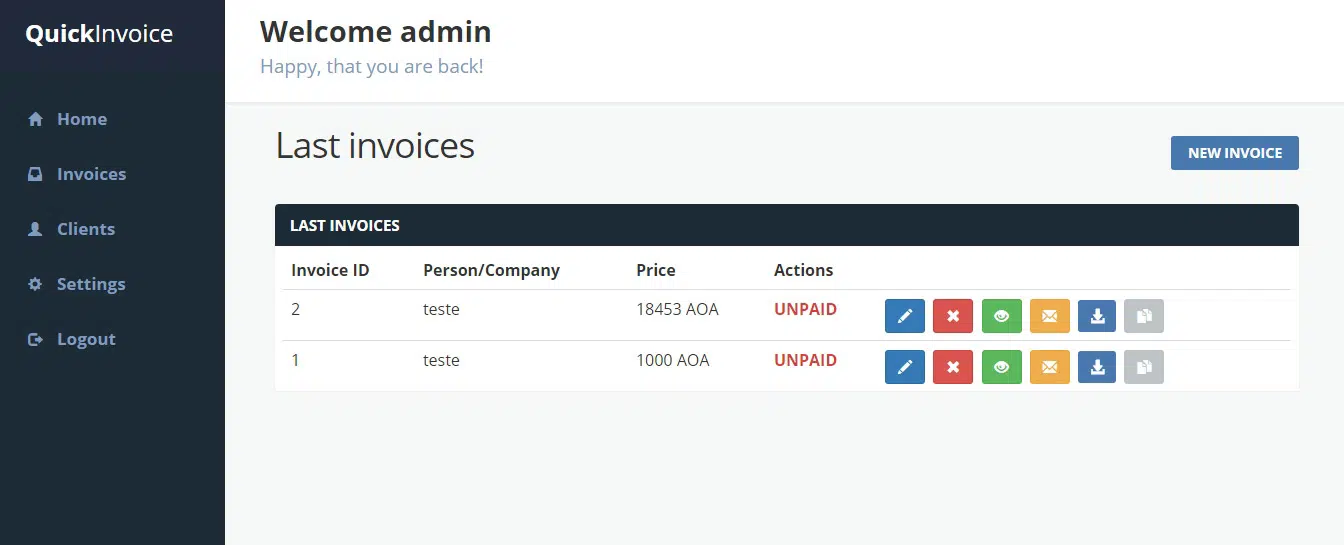
Task: Edit invoice 1 with pencil icon
Action: (904, 367)
